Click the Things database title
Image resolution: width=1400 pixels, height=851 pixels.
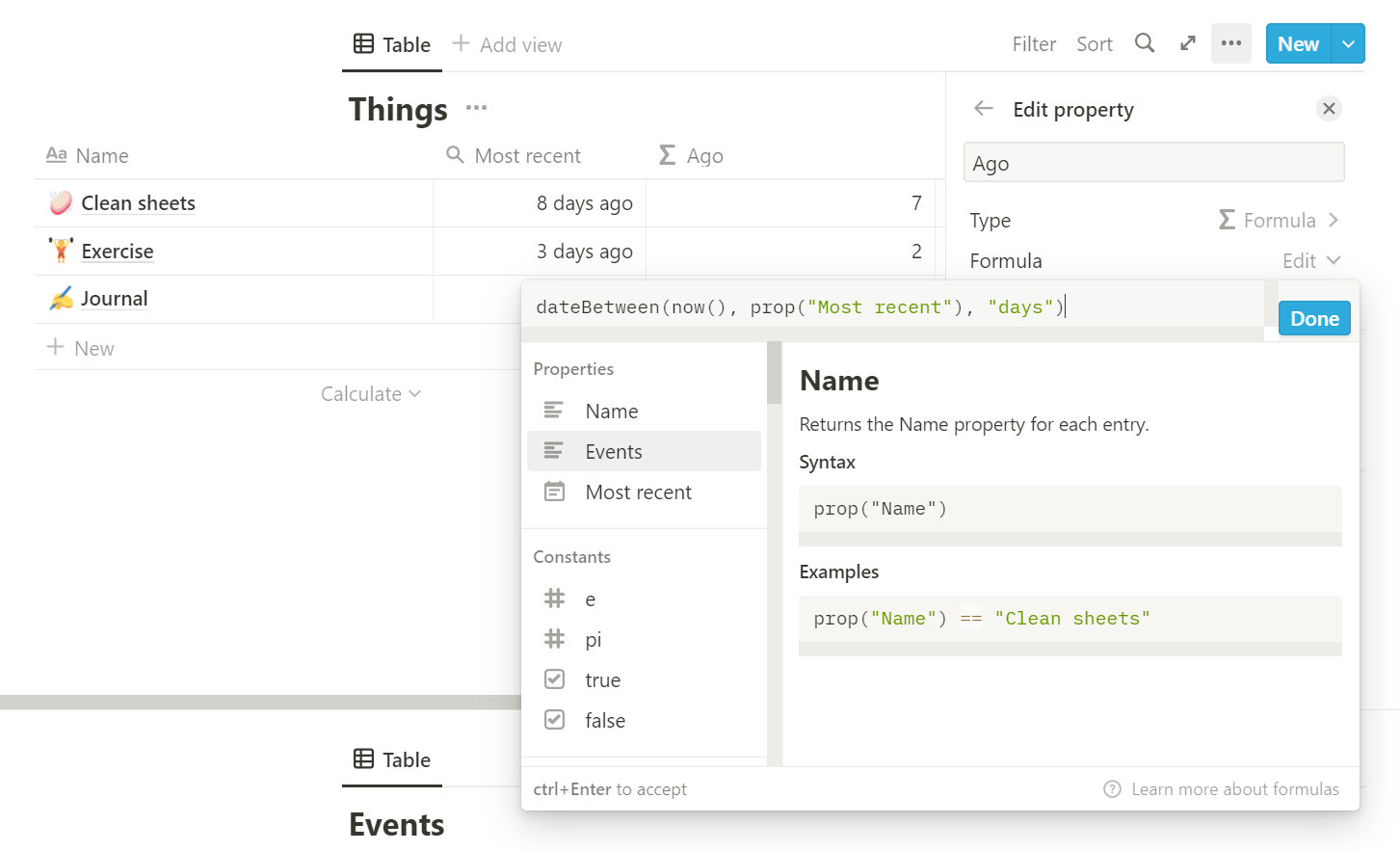pyautogui.click(x=398, y=110)
